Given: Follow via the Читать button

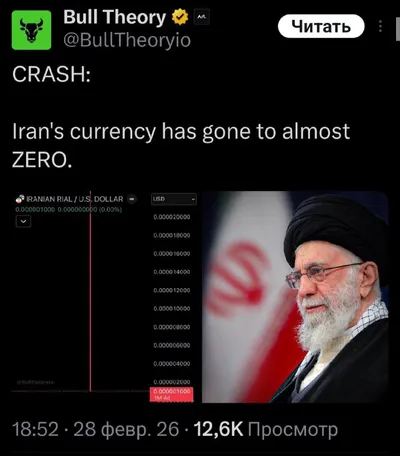Looking at the screenshot, I should 321,26.
